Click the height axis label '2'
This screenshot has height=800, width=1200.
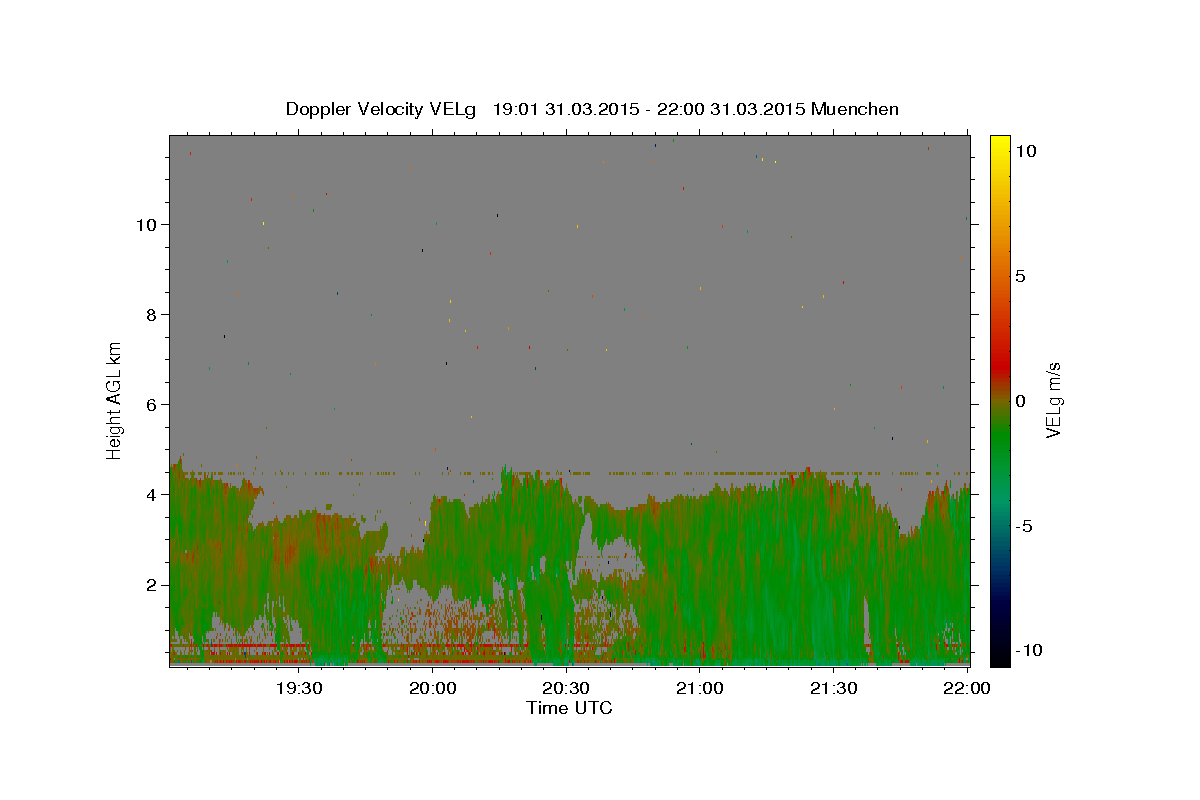pos(151,585)
